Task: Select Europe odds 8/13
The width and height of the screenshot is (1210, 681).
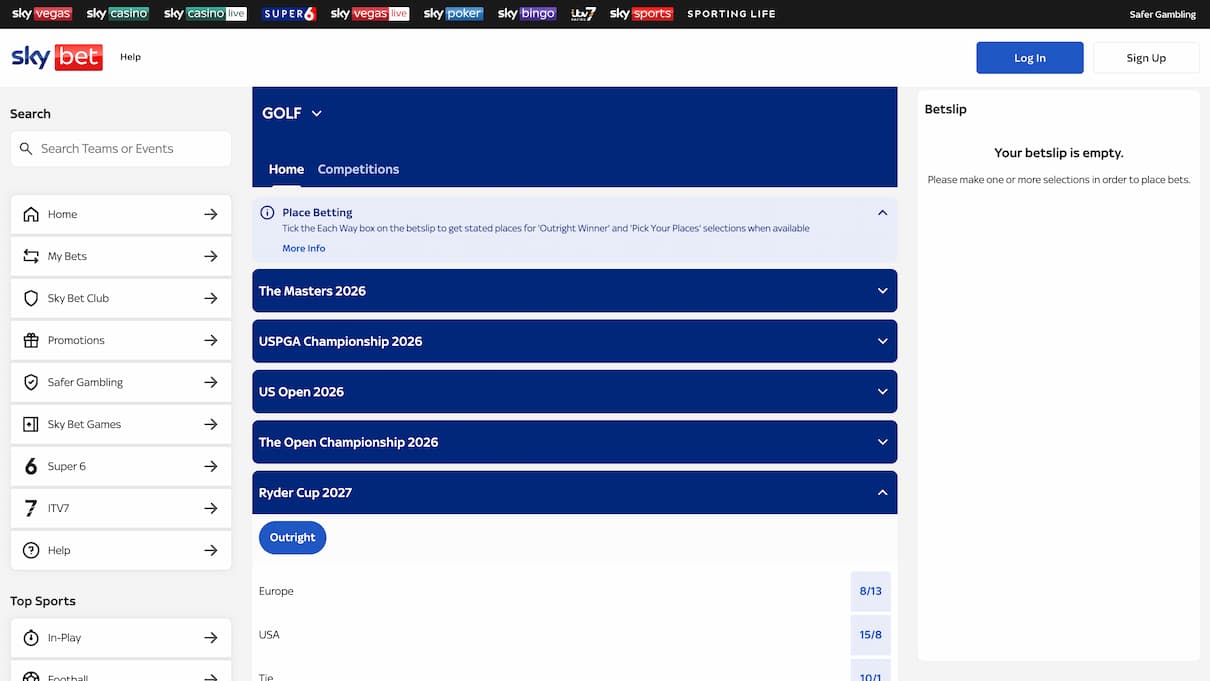Action: (x=870, y=591)
